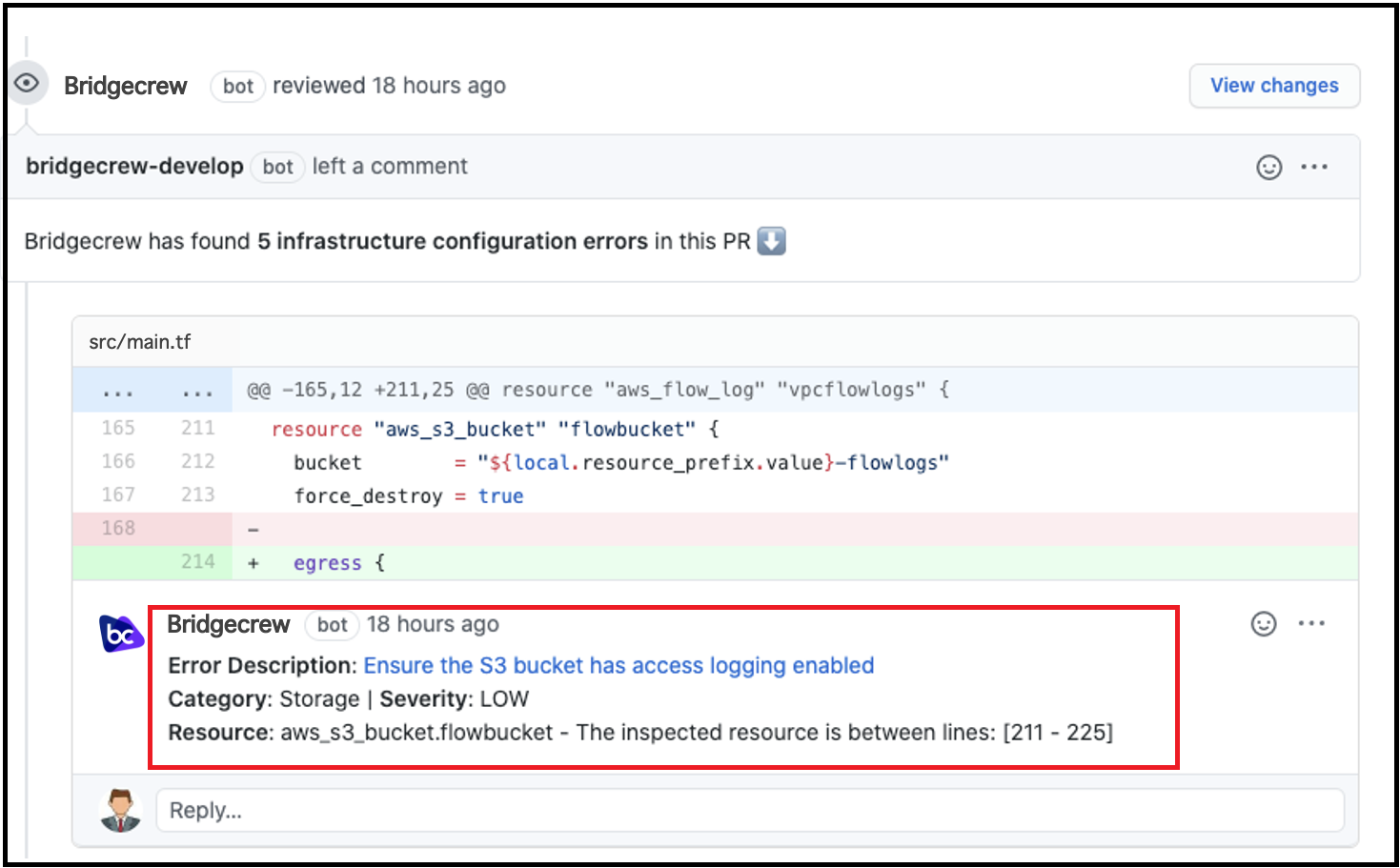Click the bucket flowlogs code line

point(621,462)
